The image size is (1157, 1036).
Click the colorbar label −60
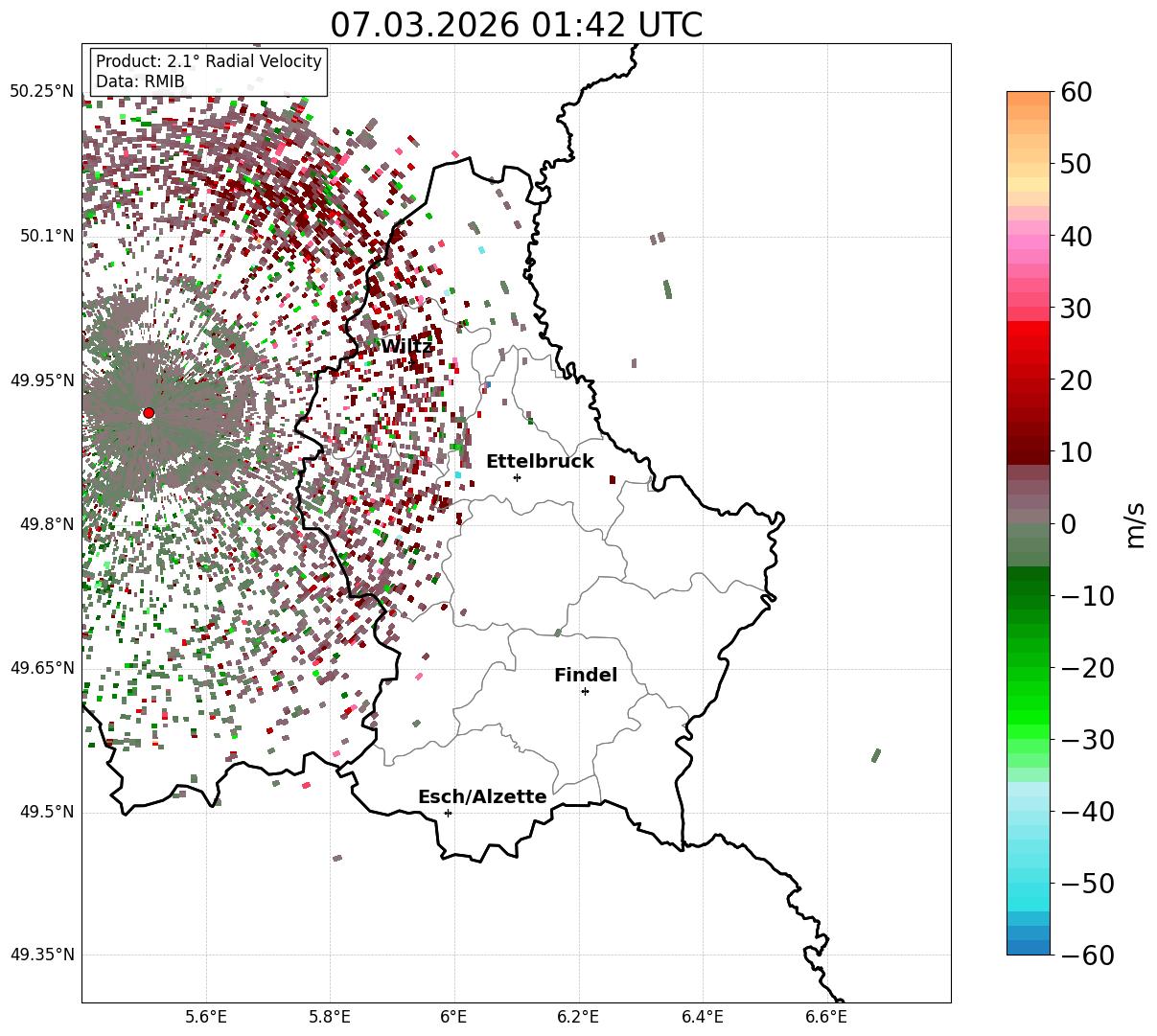pos(1087,955)
